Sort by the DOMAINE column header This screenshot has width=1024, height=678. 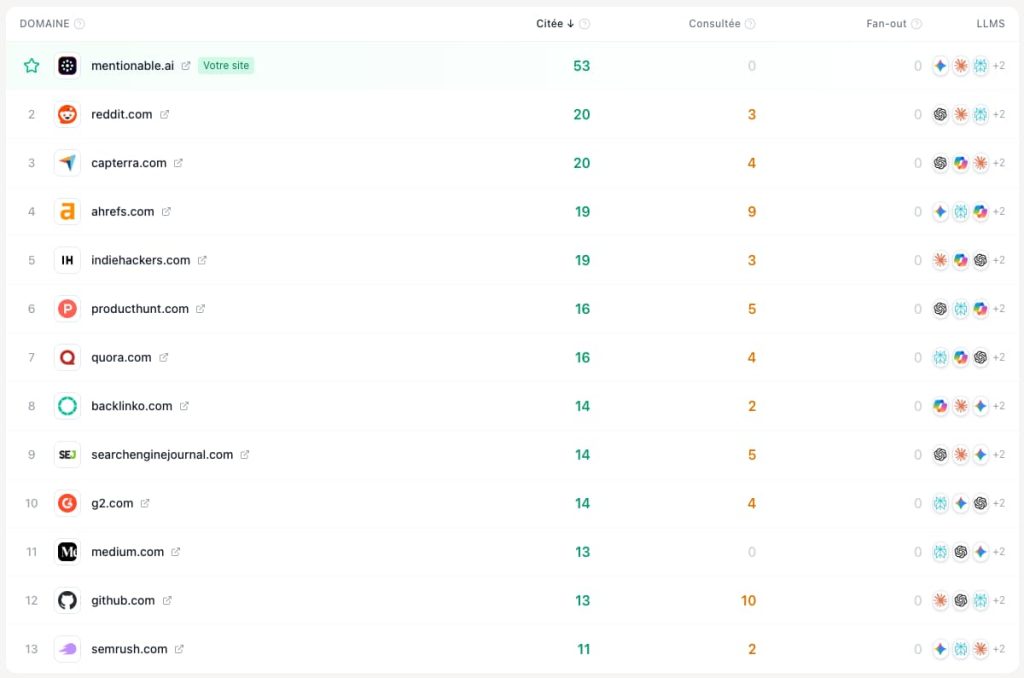[44, 24]
